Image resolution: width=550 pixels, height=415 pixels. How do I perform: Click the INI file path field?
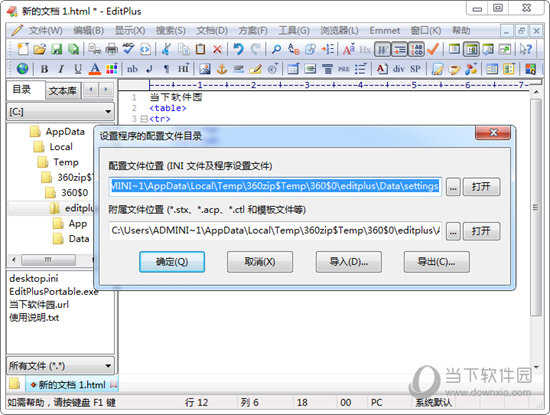coord(275,186)
